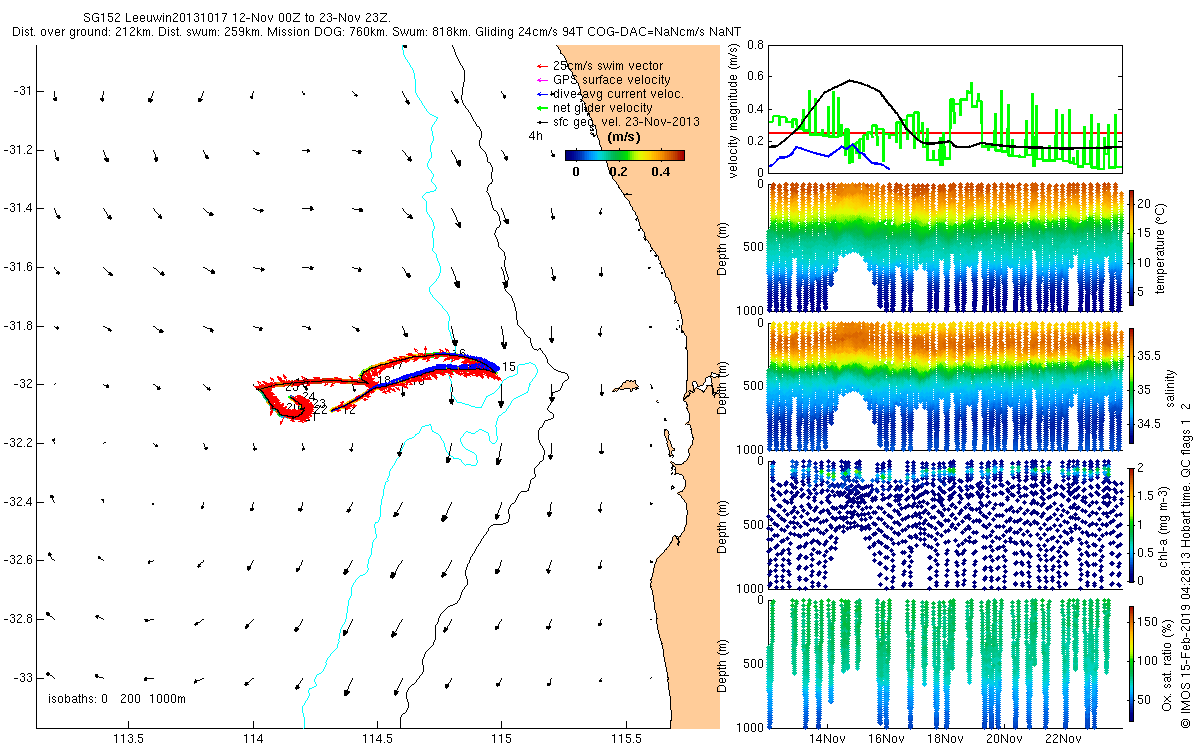Click the '-33' latitude tick label

[23, 678]
